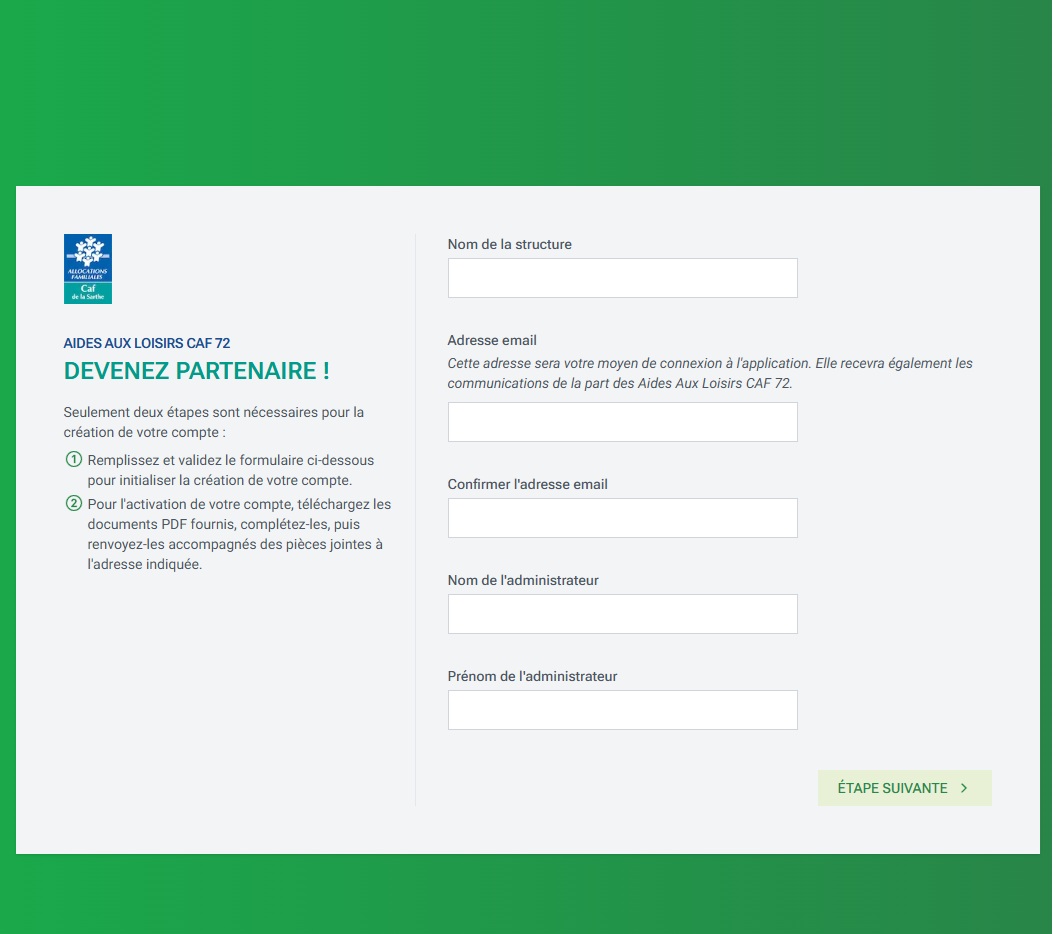Click the circled number 2 step icon
Image resolution: width=1063 pixels, height=934 pixels.
pyautogui.click(x=73, y=504)
